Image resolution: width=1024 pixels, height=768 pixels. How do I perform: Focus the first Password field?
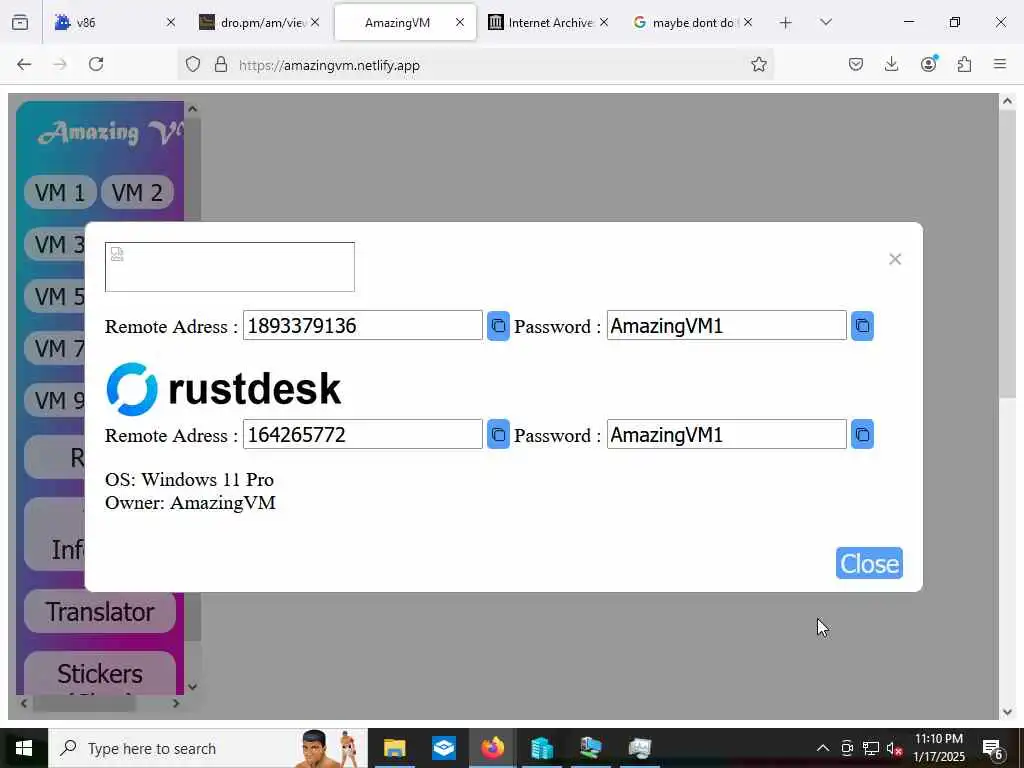726,325
